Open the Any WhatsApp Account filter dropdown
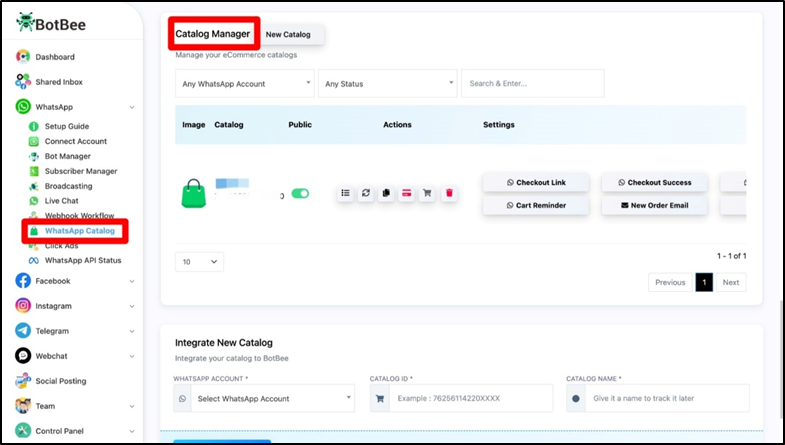 [244, 84]
